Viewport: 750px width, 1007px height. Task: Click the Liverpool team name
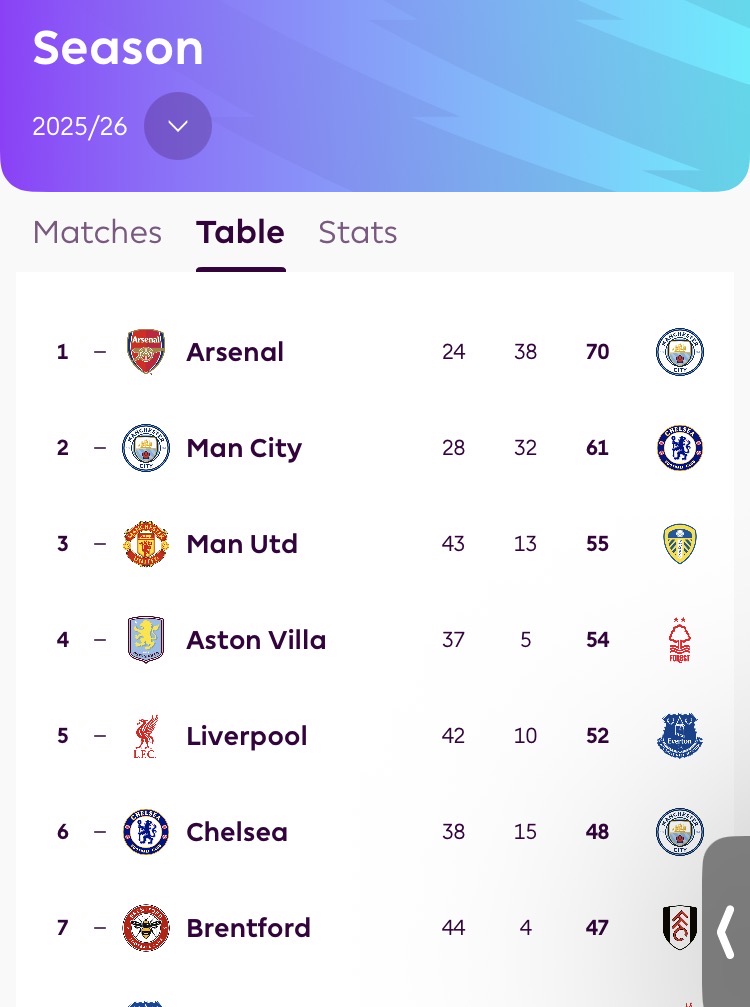point(247,736)
